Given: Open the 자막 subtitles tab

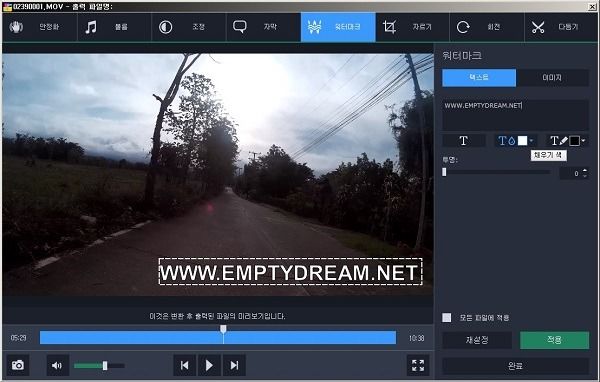Looking at the screenshot, I should (x=264, y=27).
